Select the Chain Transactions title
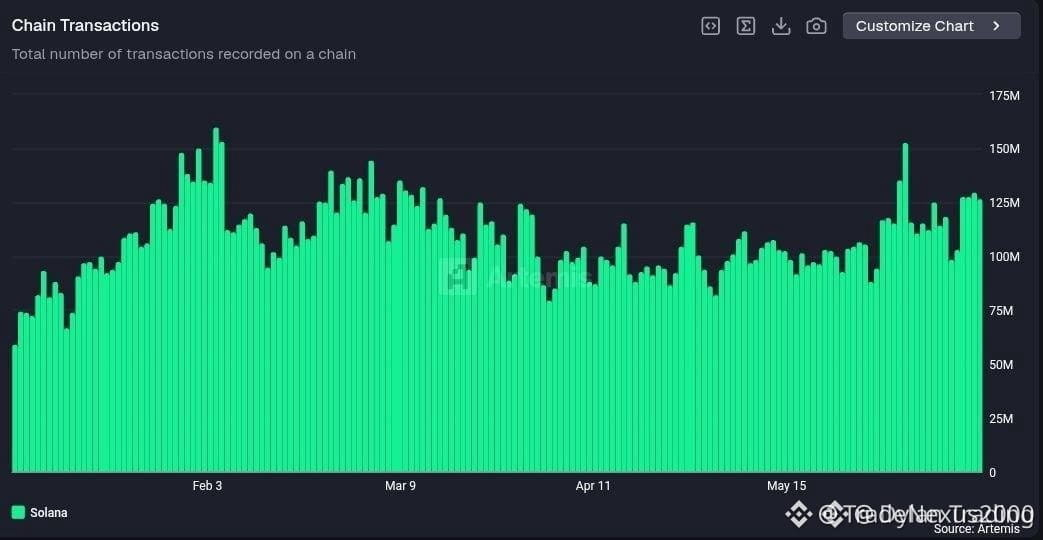The width and height of the screenshot is (1043, 540). [85, 25]
